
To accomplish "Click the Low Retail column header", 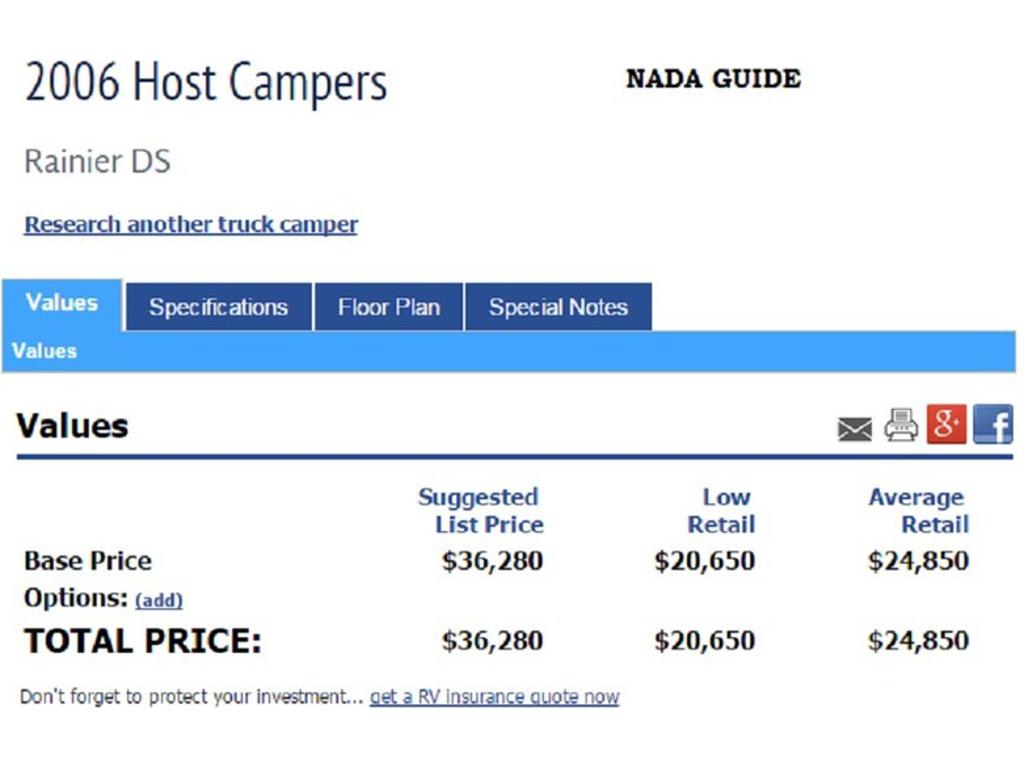I will click(721, 511).
